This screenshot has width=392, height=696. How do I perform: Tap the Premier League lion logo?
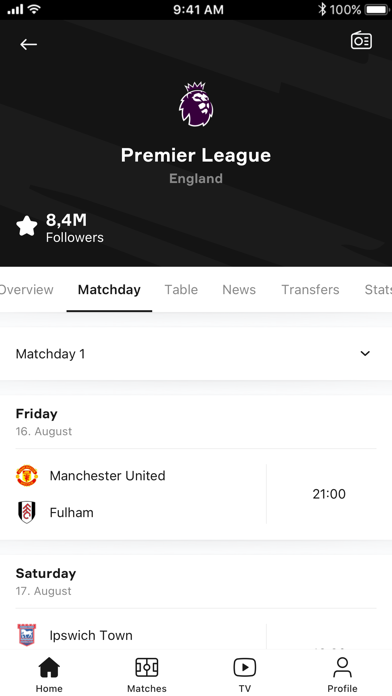click(x=196, y=104)
